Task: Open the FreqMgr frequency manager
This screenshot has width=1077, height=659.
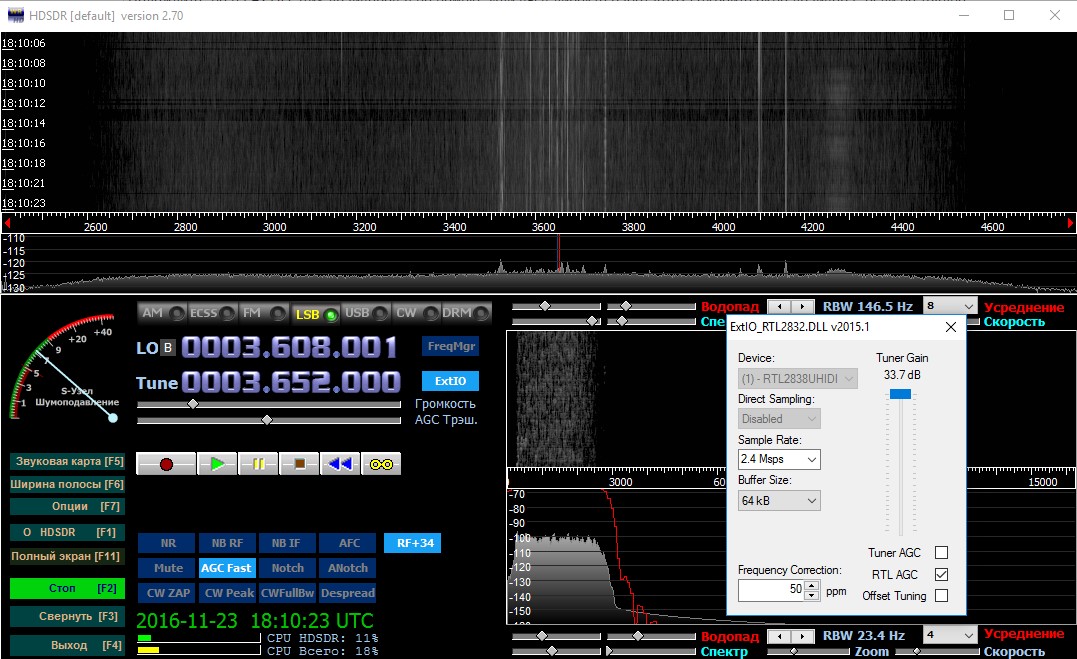Action: pyautogui.click(x=451, y=346)
